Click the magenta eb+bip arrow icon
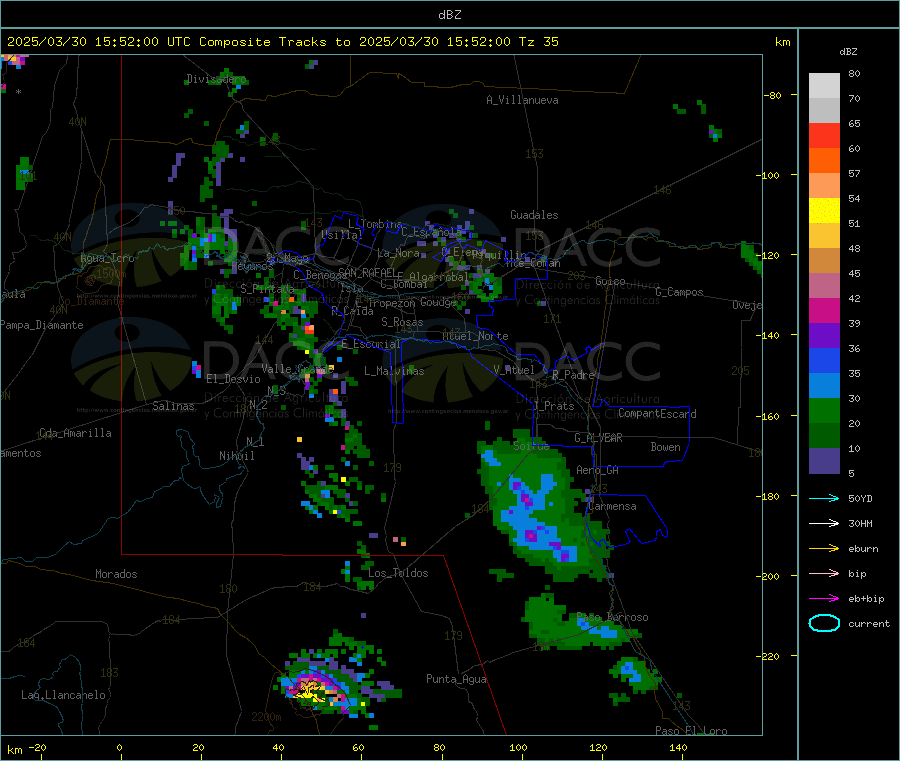This screenshot has width=900, height=761. pyautogui.click(x=824, y=598)
